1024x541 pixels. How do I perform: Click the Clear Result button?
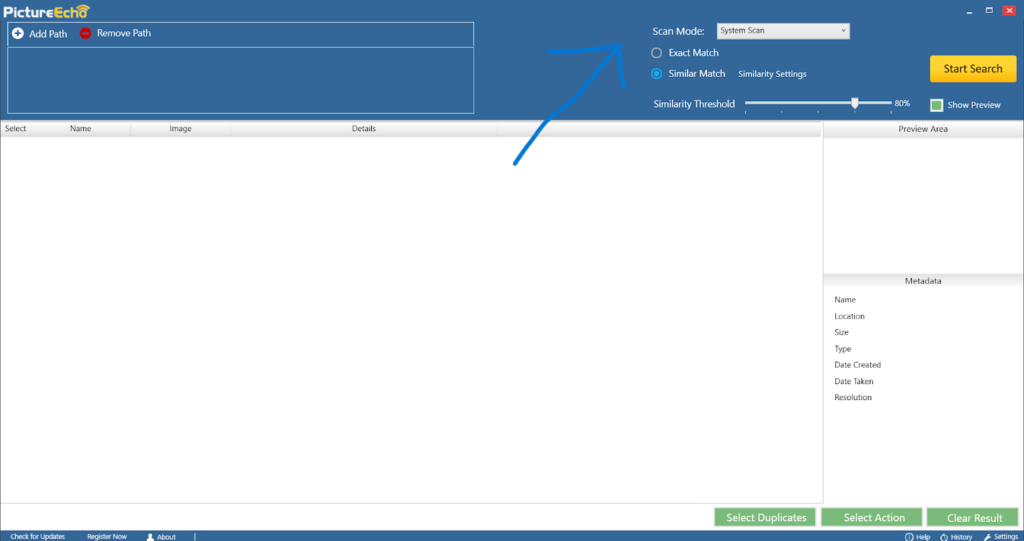pyautogui.click(x=974, y=517)
